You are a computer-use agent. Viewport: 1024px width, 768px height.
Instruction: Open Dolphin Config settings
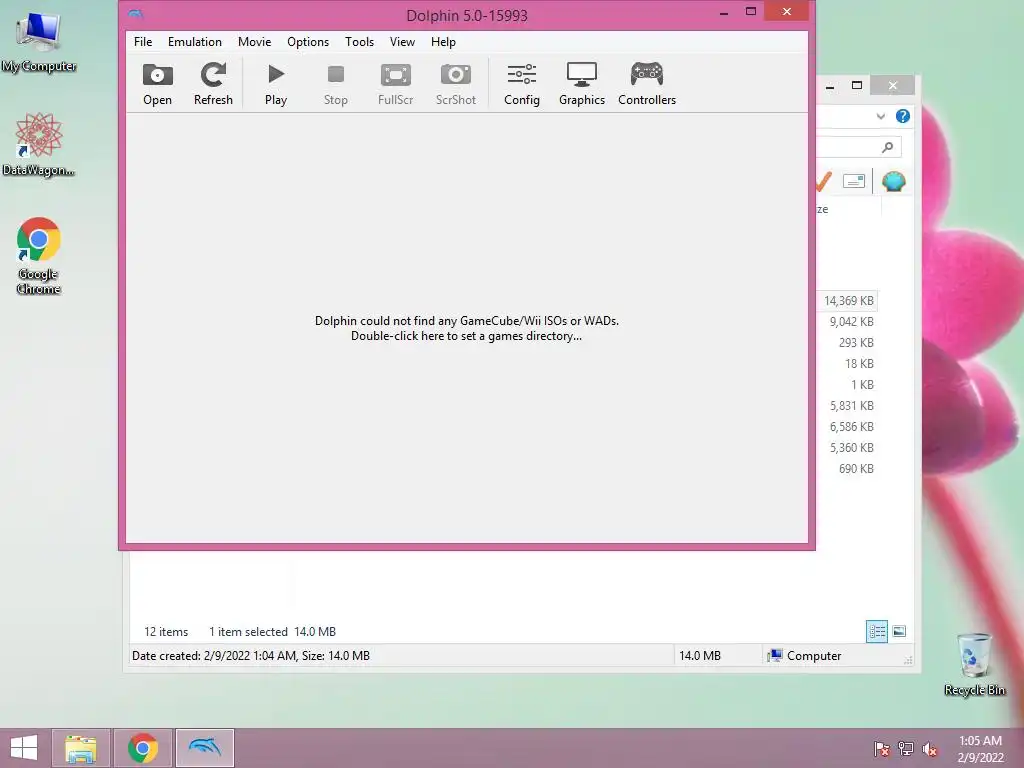point(522,84)
